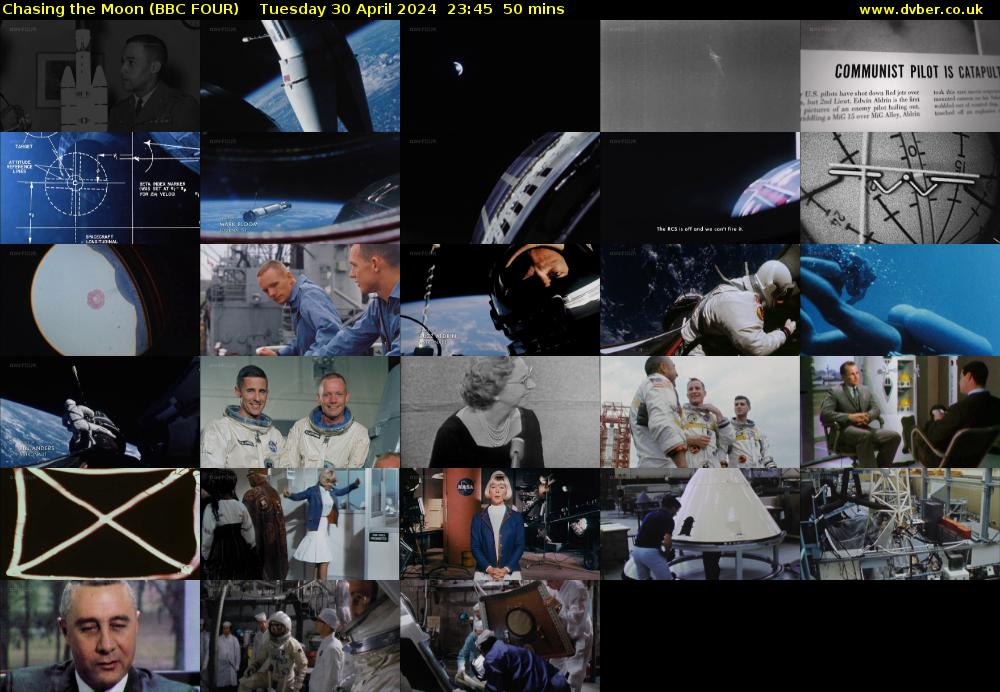Viewport: 1000px width, 692px height.
Task: Open the officer beside rocket model thumbnail
Action: (x=99, y=76)
